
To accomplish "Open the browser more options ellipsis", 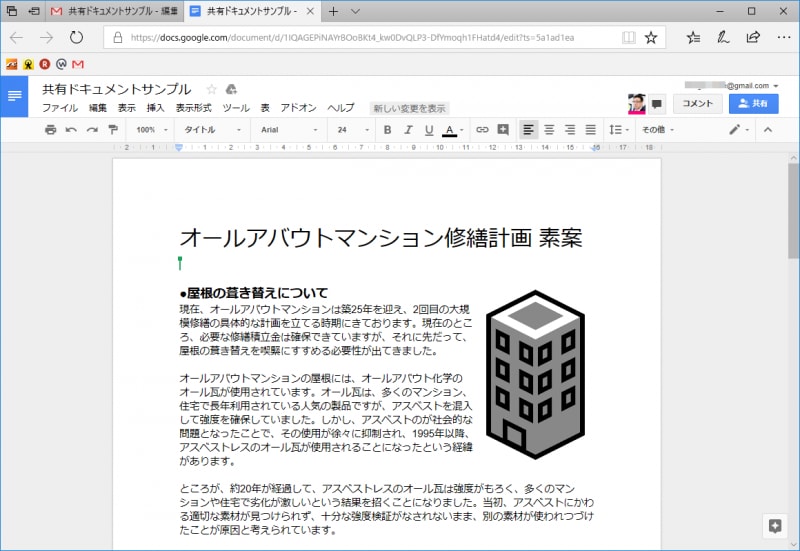I will pyautogui.click(x=784, y=37).
